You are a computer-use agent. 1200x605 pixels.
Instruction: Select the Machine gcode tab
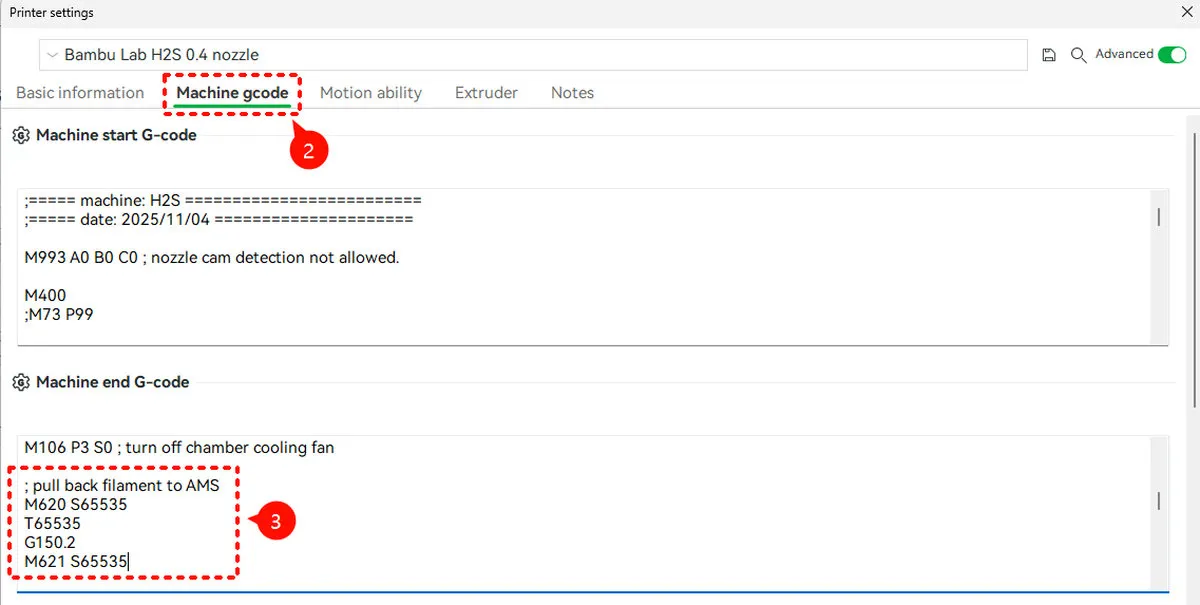tap(233, 93)
